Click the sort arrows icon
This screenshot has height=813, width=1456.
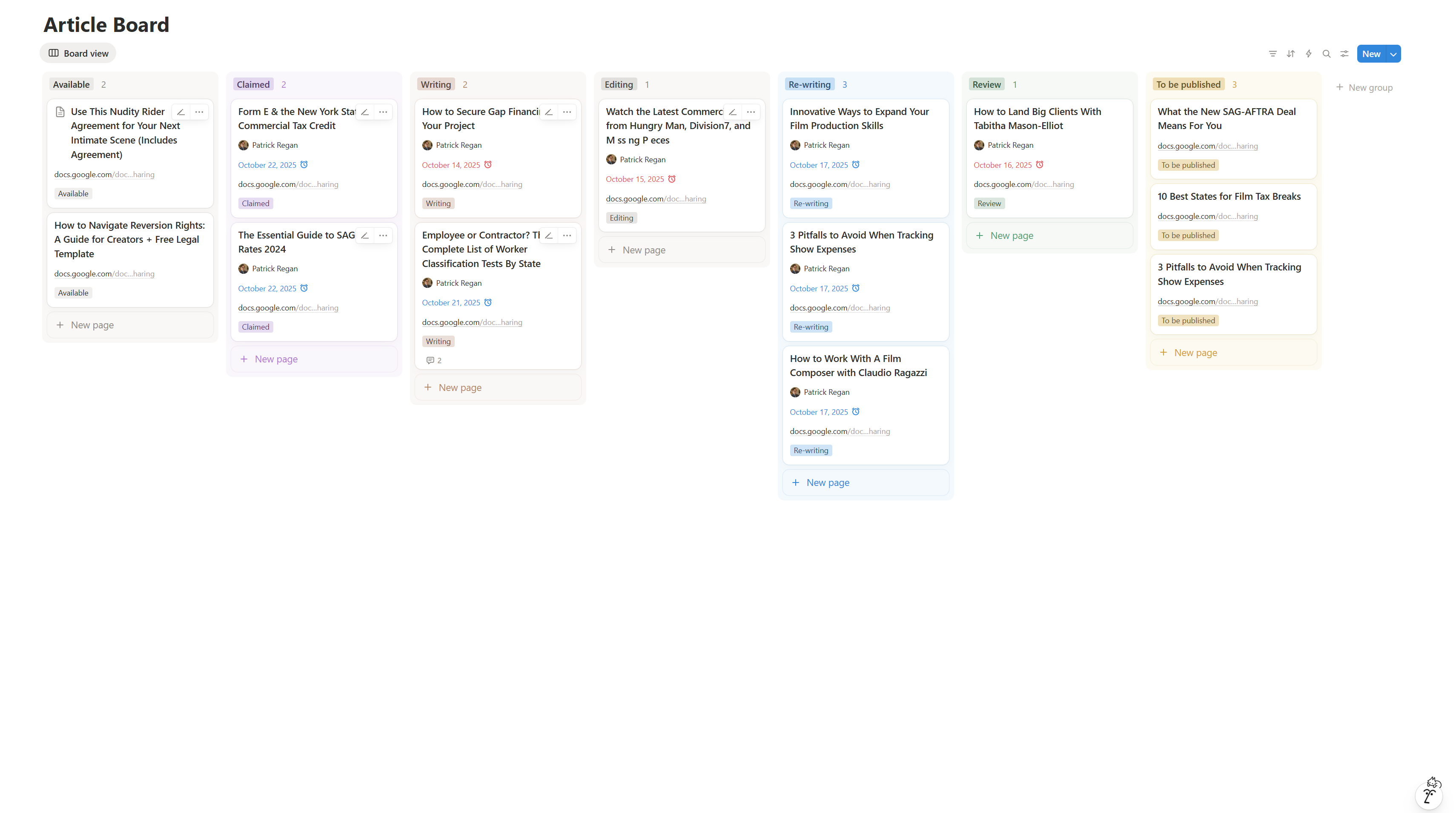(1290, 54)
